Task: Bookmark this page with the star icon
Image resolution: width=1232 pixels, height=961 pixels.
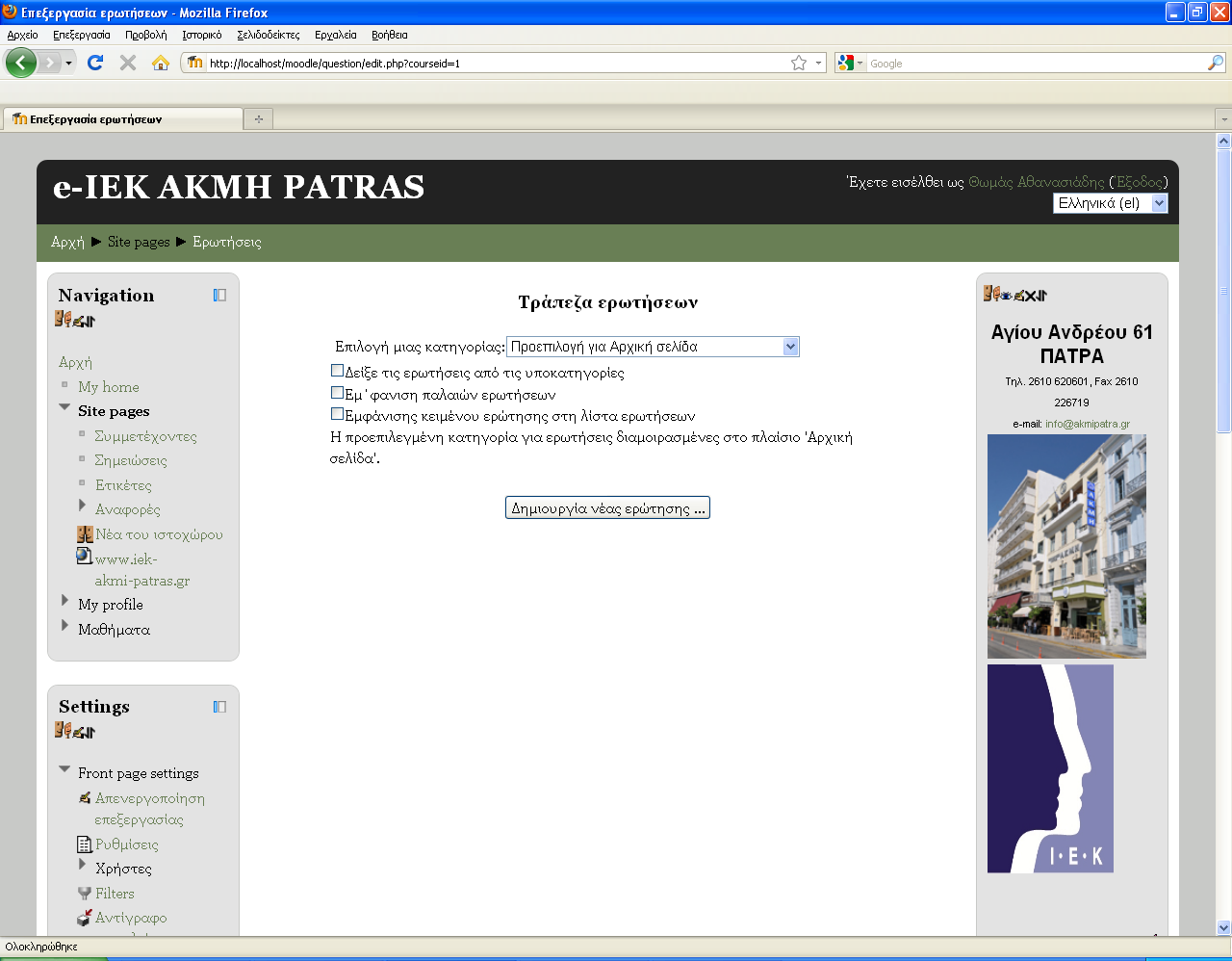Action: (799, 63)
